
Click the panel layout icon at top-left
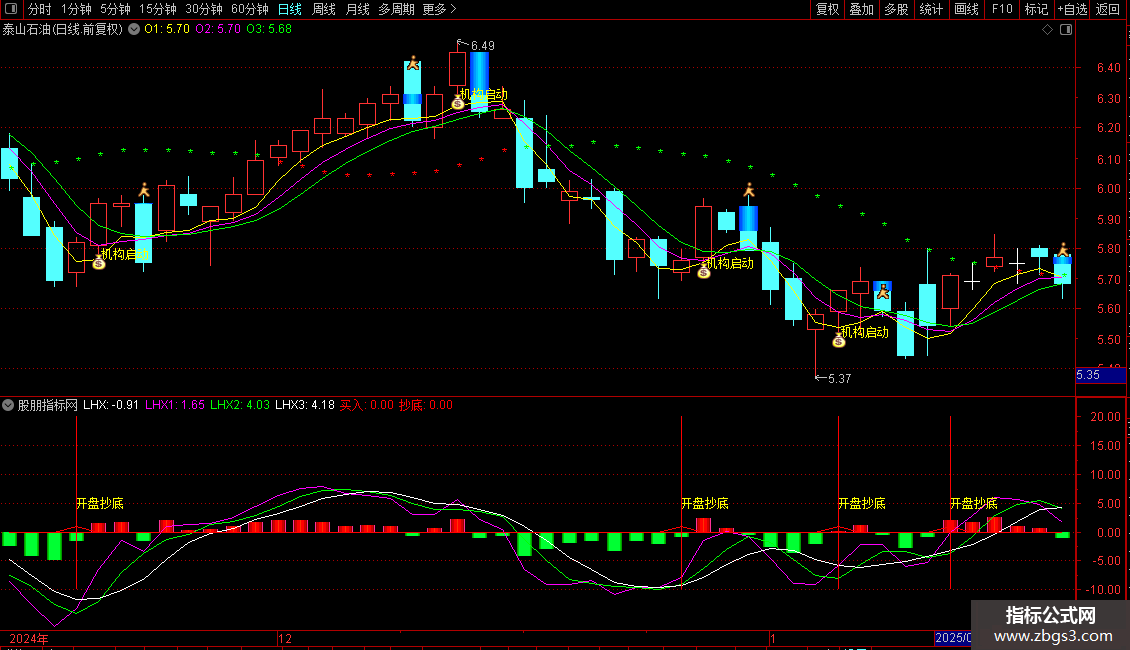(11, 9)
